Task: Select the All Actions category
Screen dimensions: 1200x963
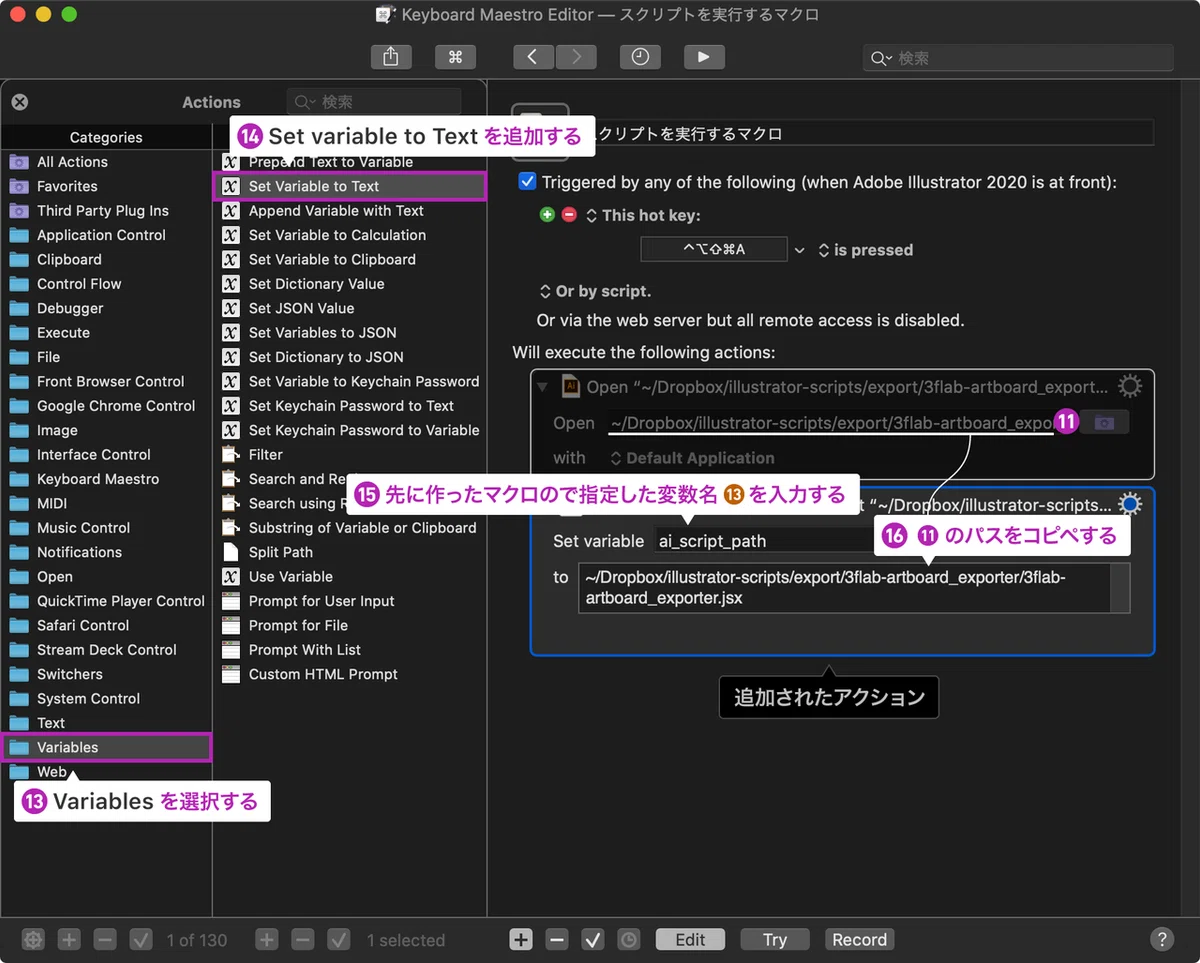Action: coord(106,162)
